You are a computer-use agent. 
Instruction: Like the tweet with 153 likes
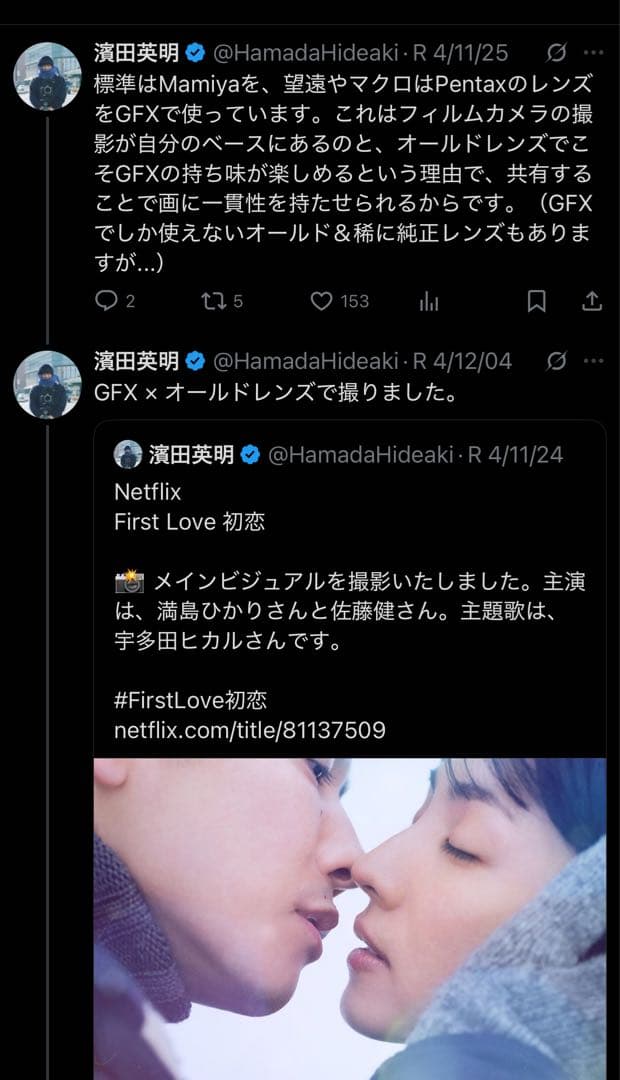[x=321, y=301]
